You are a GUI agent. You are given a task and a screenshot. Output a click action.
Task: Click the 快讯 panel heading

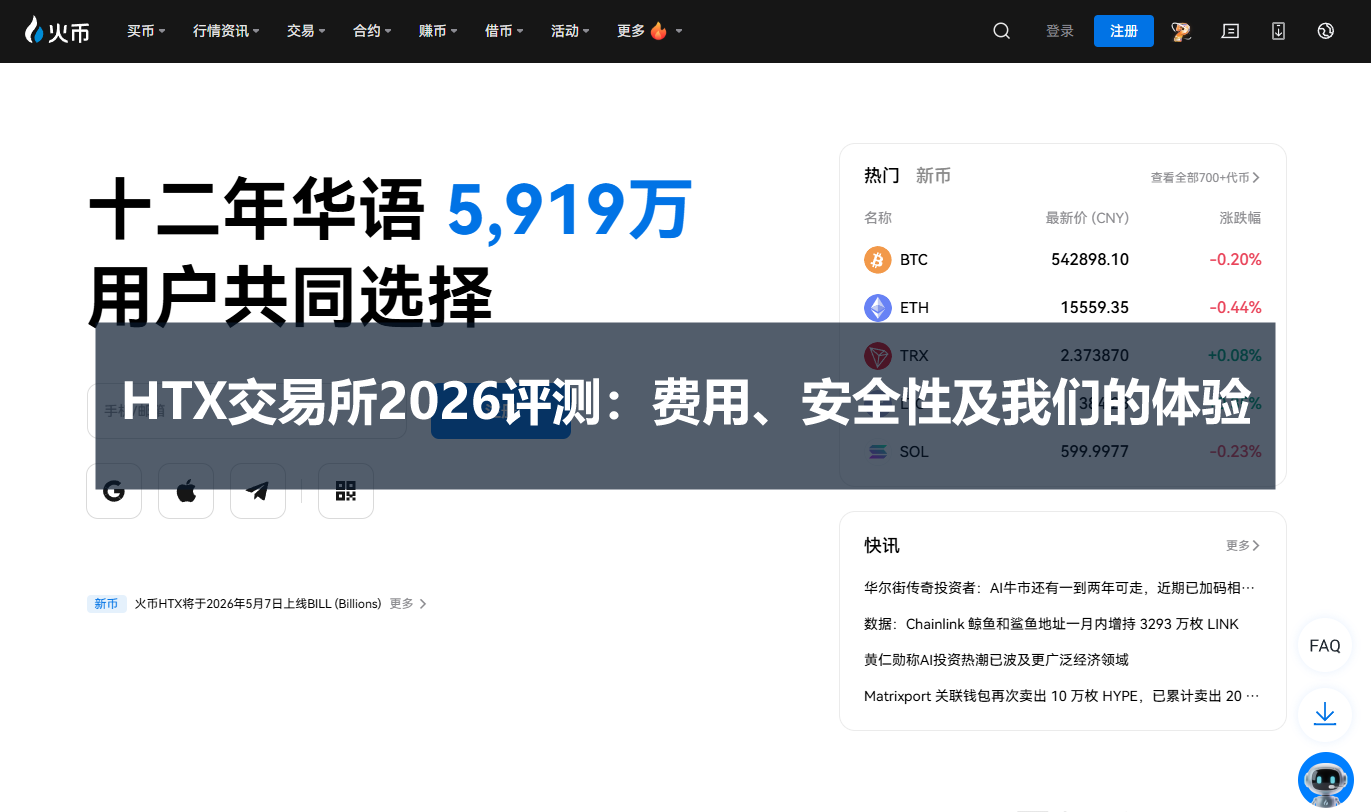click(882, 546)
